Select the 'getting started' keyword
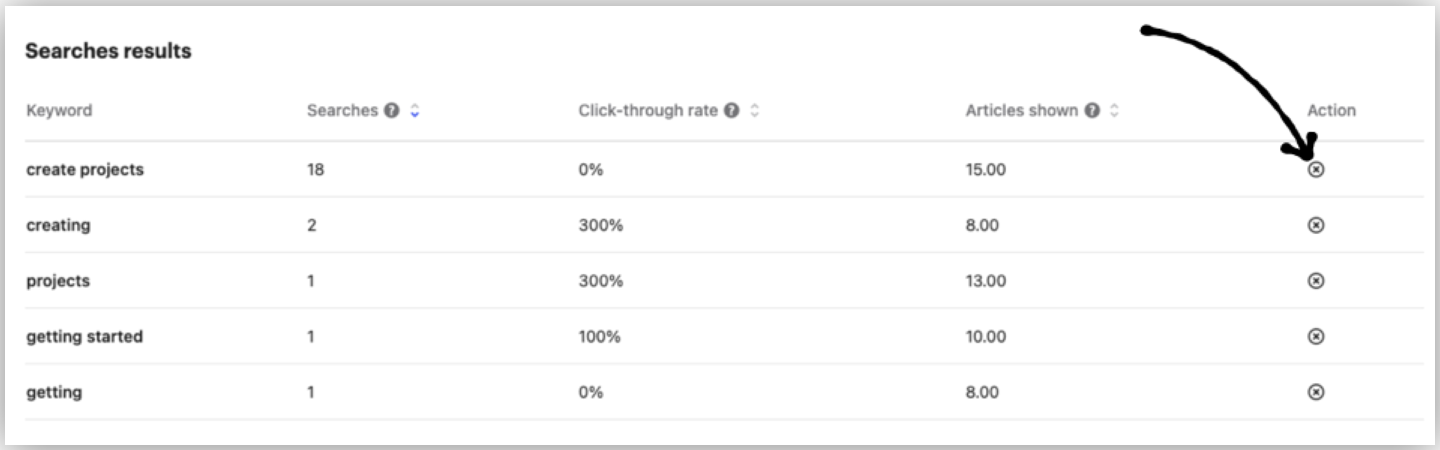1440x450 pixels. (84, 337)
